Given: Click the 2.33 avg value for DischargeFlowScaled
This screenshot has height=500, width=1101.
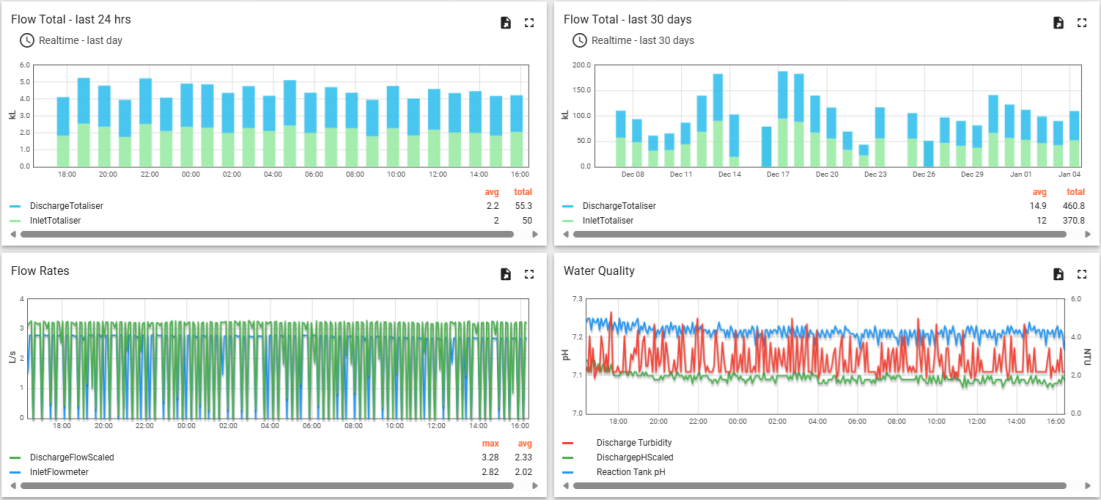Looking at the screenshot, I should [x=523, y=457].
